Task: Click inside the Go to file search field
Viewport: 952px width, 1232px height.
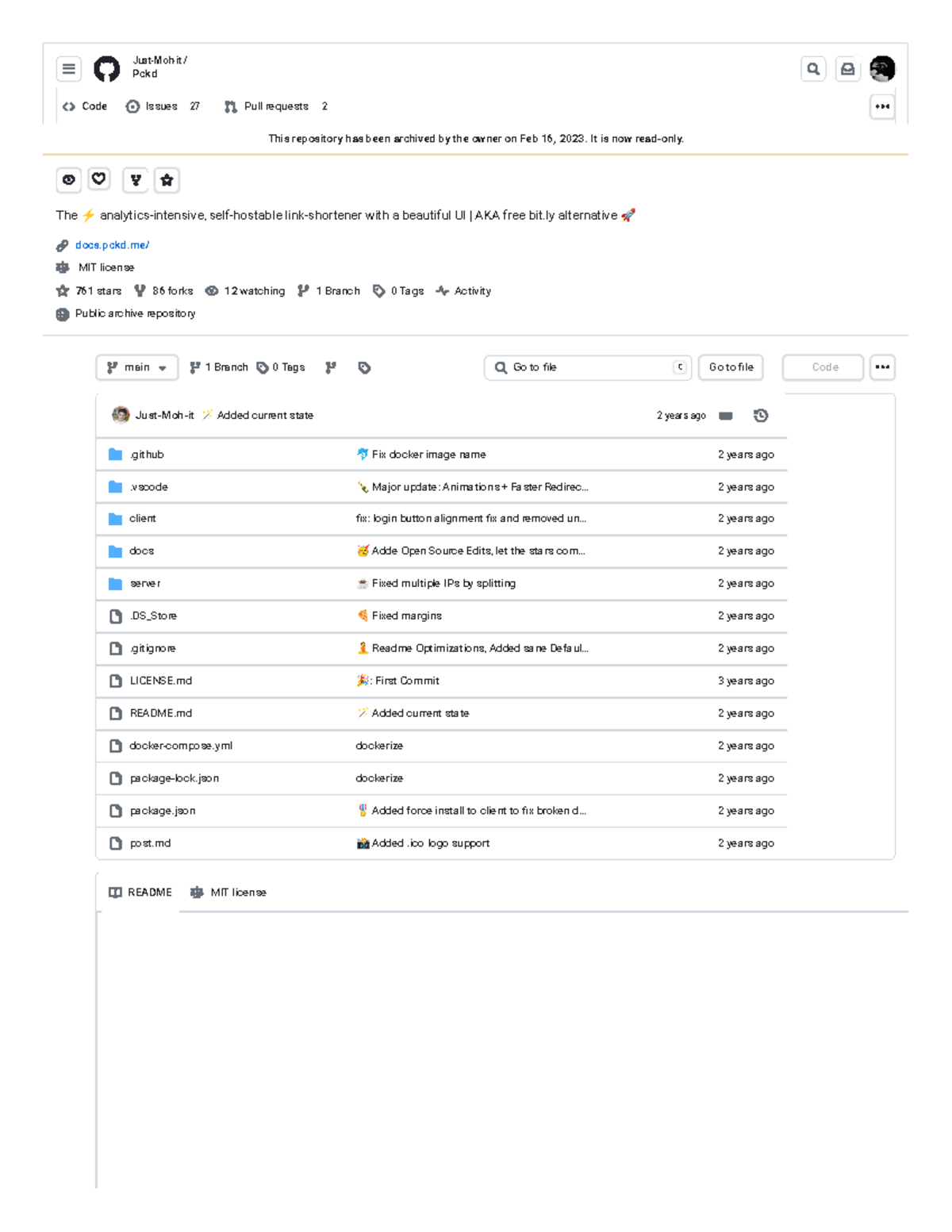Action: point(587,367)
